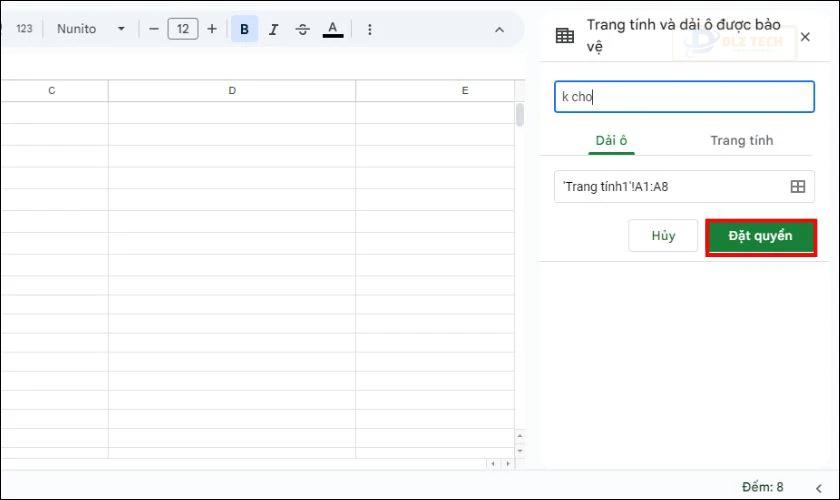Collapse the toolbar with up chevron
Viewport: 840px width, 500px height.
pos(499,30)
